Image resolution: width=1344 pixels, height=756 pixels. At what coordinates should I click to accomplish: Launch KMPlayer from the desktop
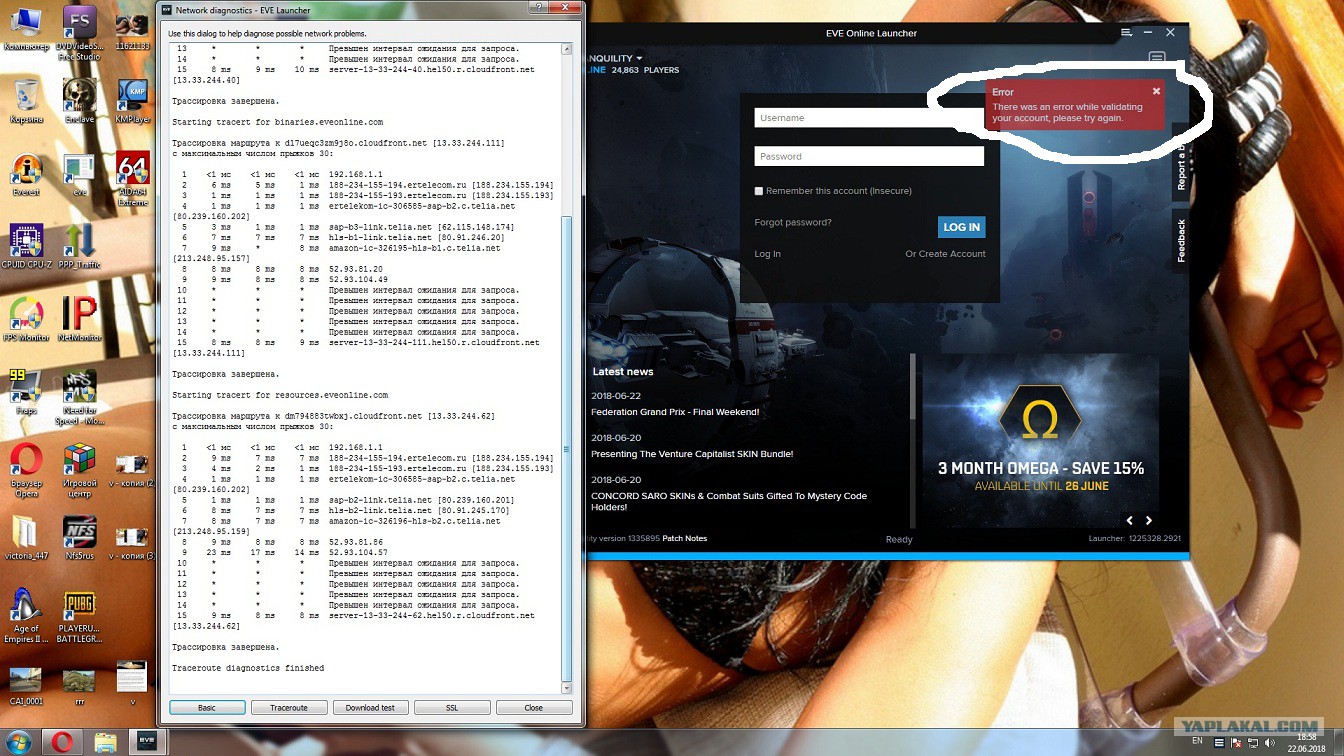tap(133, 101)
